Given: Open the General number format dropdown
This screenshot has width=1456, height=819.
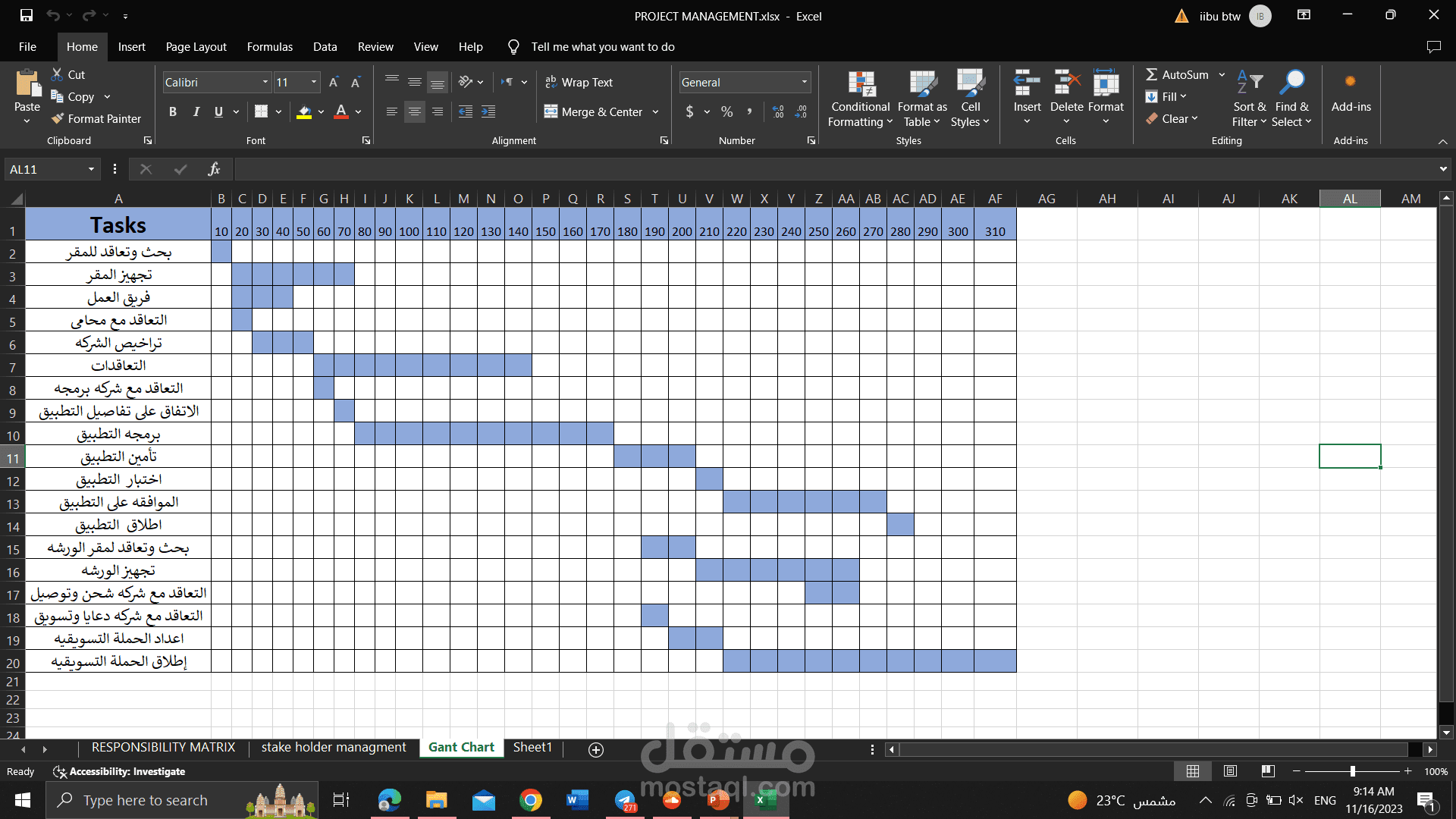Looking at the screenshot, I should pos(804,82).
